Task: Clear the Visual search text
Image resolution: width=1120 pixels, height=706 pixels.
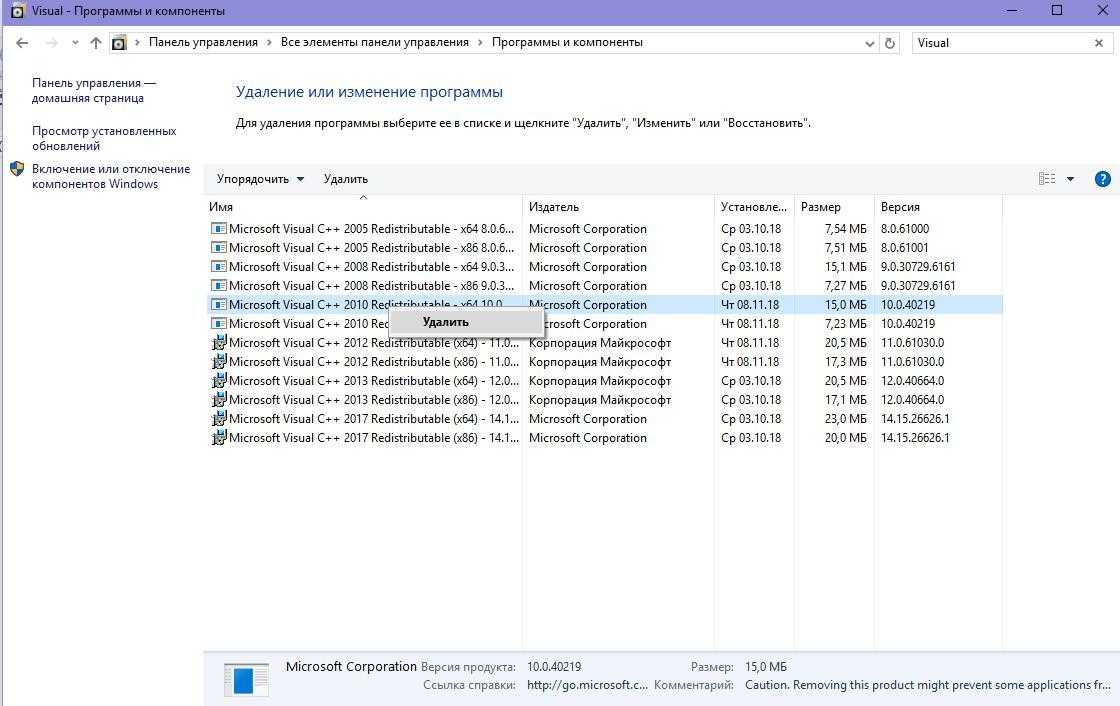Action: (1099, 43)
